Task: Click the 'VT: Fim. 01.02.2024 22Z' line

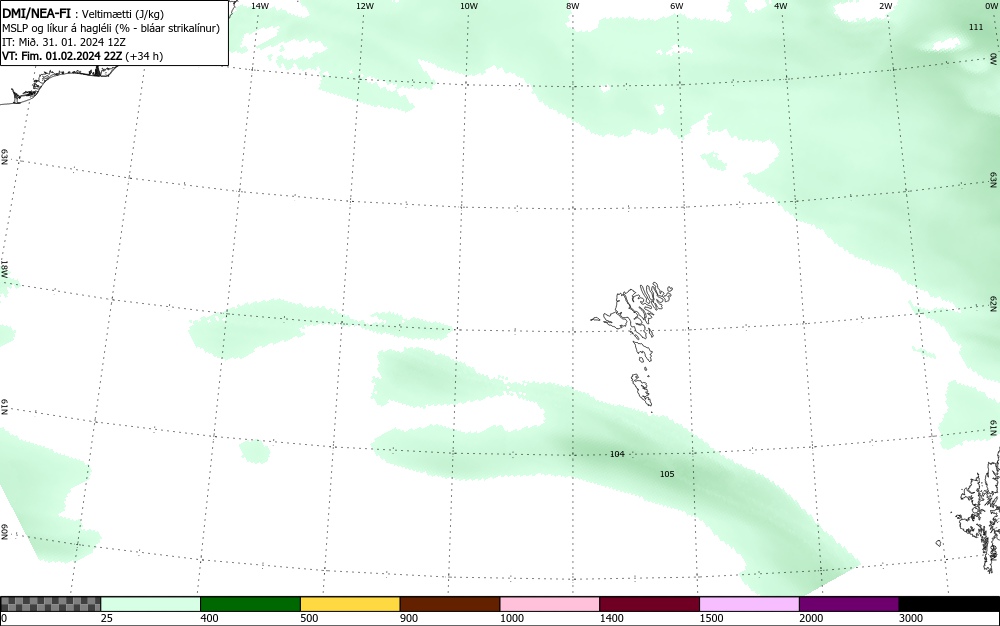Action: (x=62, y=56)
